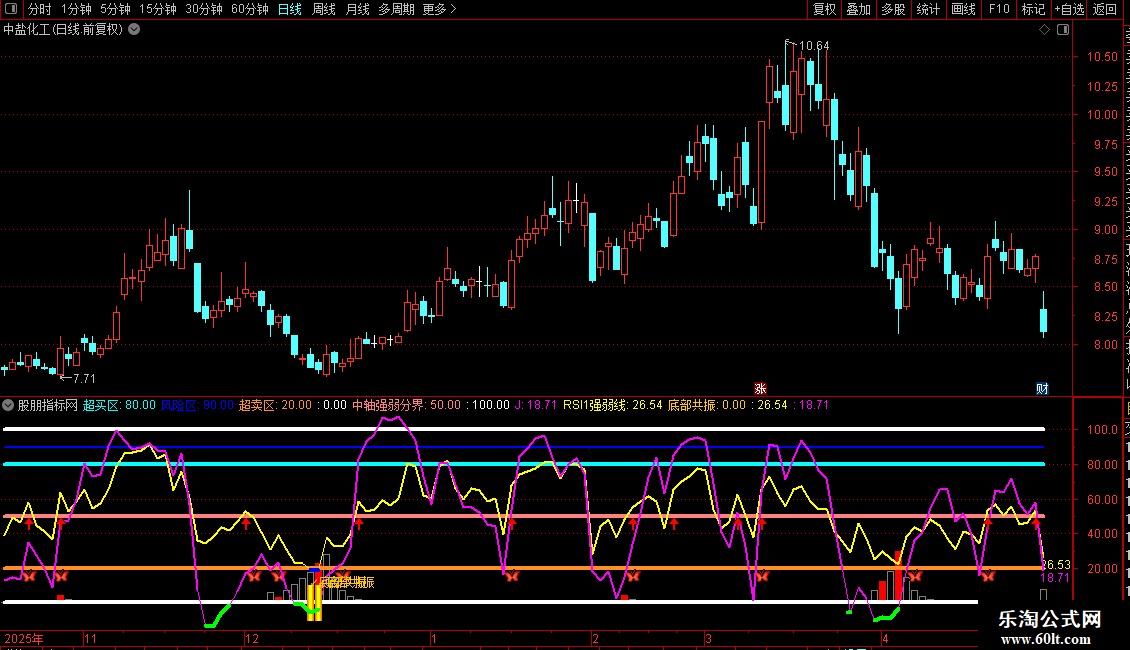Click the 20.00 indicator axis label
Screen dimensions: 1130x650
tap(1102, 569)
